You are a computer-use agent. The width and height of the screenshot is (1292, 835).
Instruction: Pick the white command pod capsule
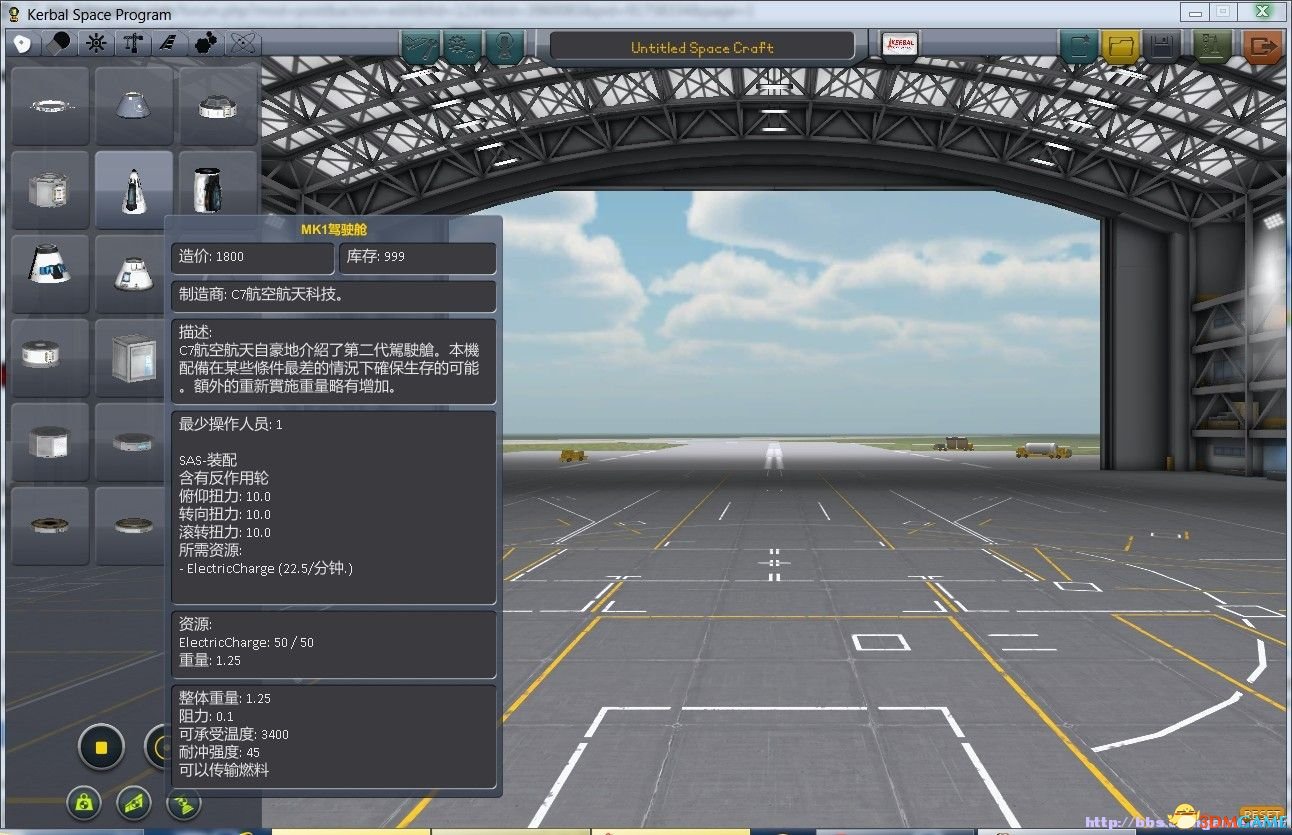tap(130, 274)
